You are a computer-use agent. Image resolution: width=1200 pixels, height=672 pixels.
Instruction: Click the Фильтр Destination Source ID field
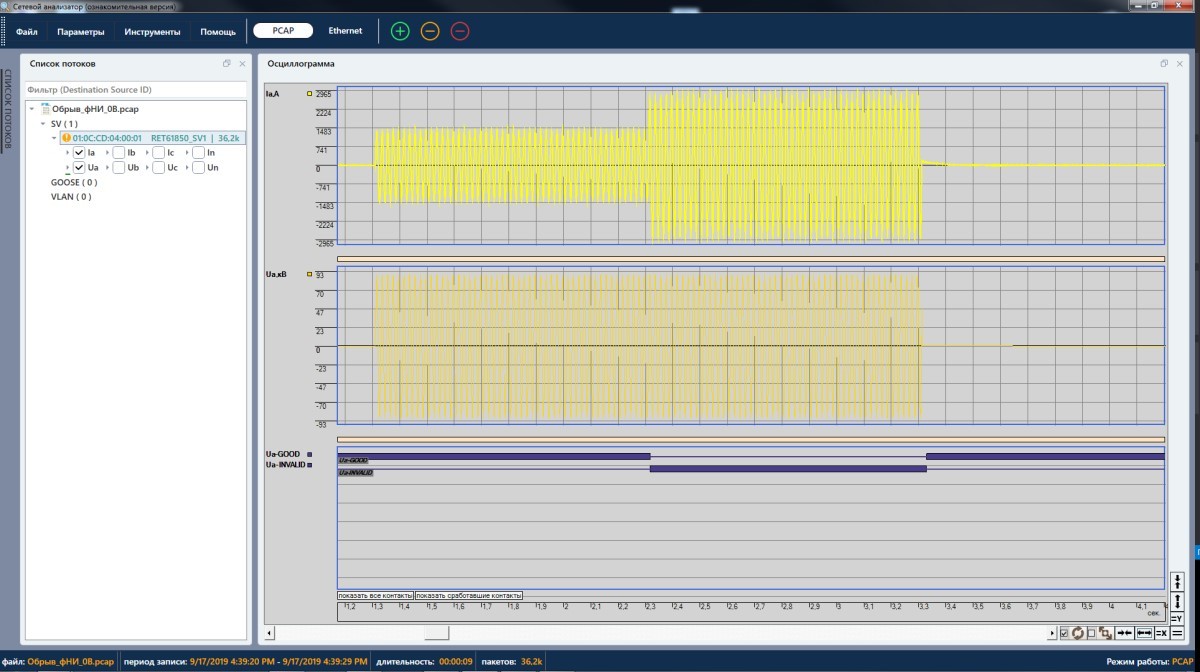(x=135, y=90)
